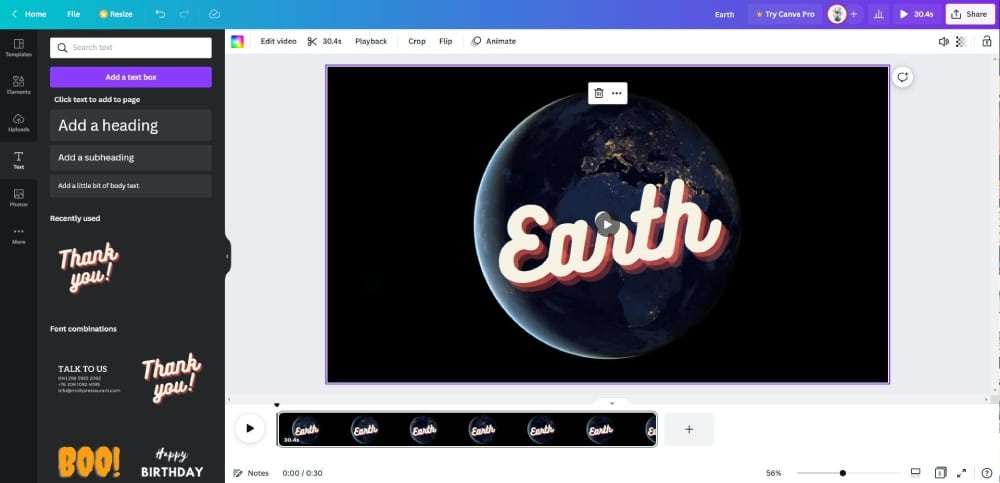The image size is (1000, 483).
Task: Open the help question mark icon
Action: tap(987, 473)
